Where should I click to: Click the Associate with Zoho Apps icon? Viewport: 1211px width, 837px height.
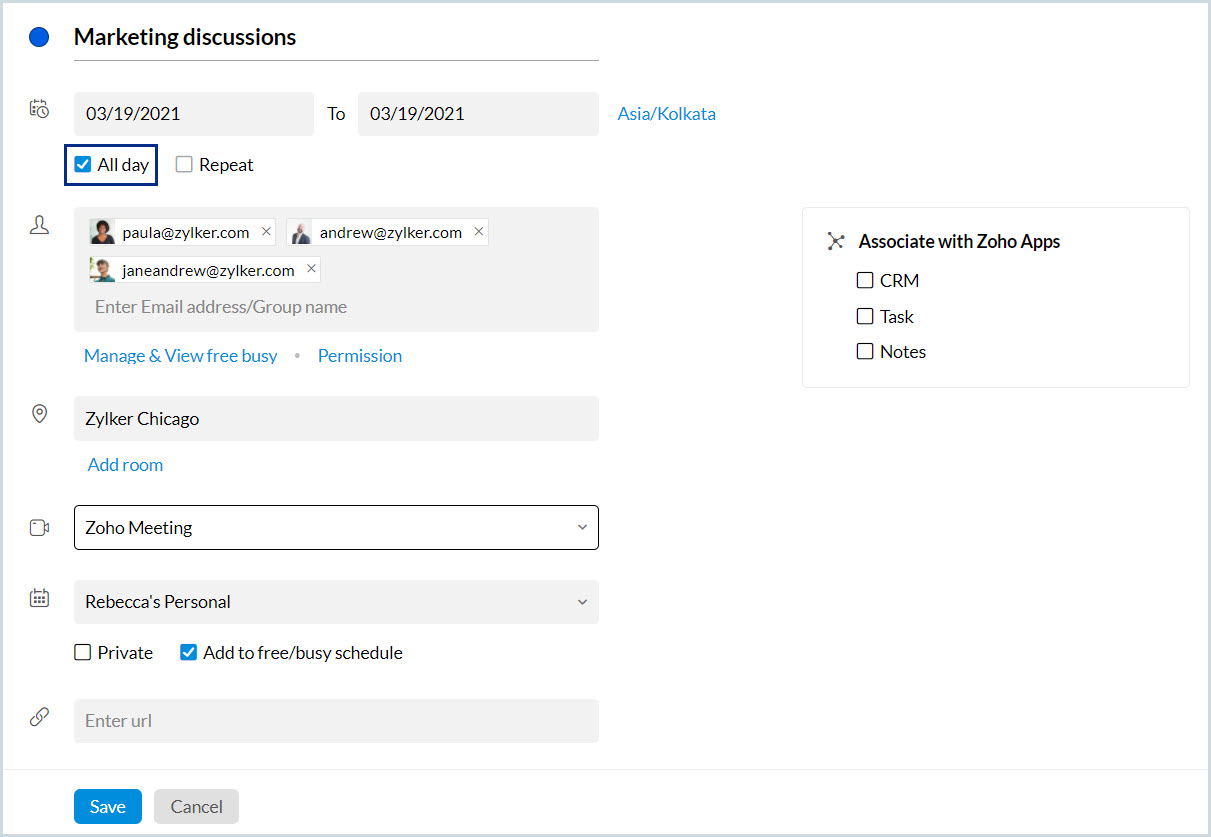pos(836,241)
